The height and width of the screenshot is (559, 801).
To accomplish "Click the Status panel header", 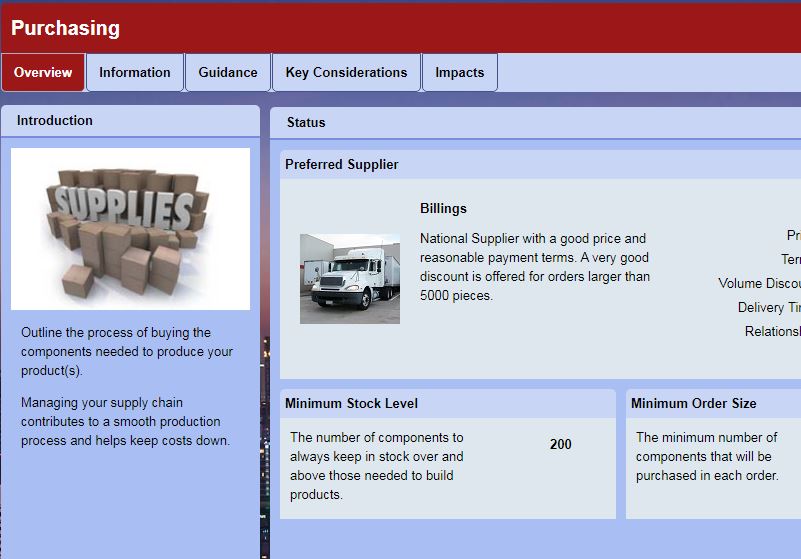I will pyautogui.click(x=535, y=123).
